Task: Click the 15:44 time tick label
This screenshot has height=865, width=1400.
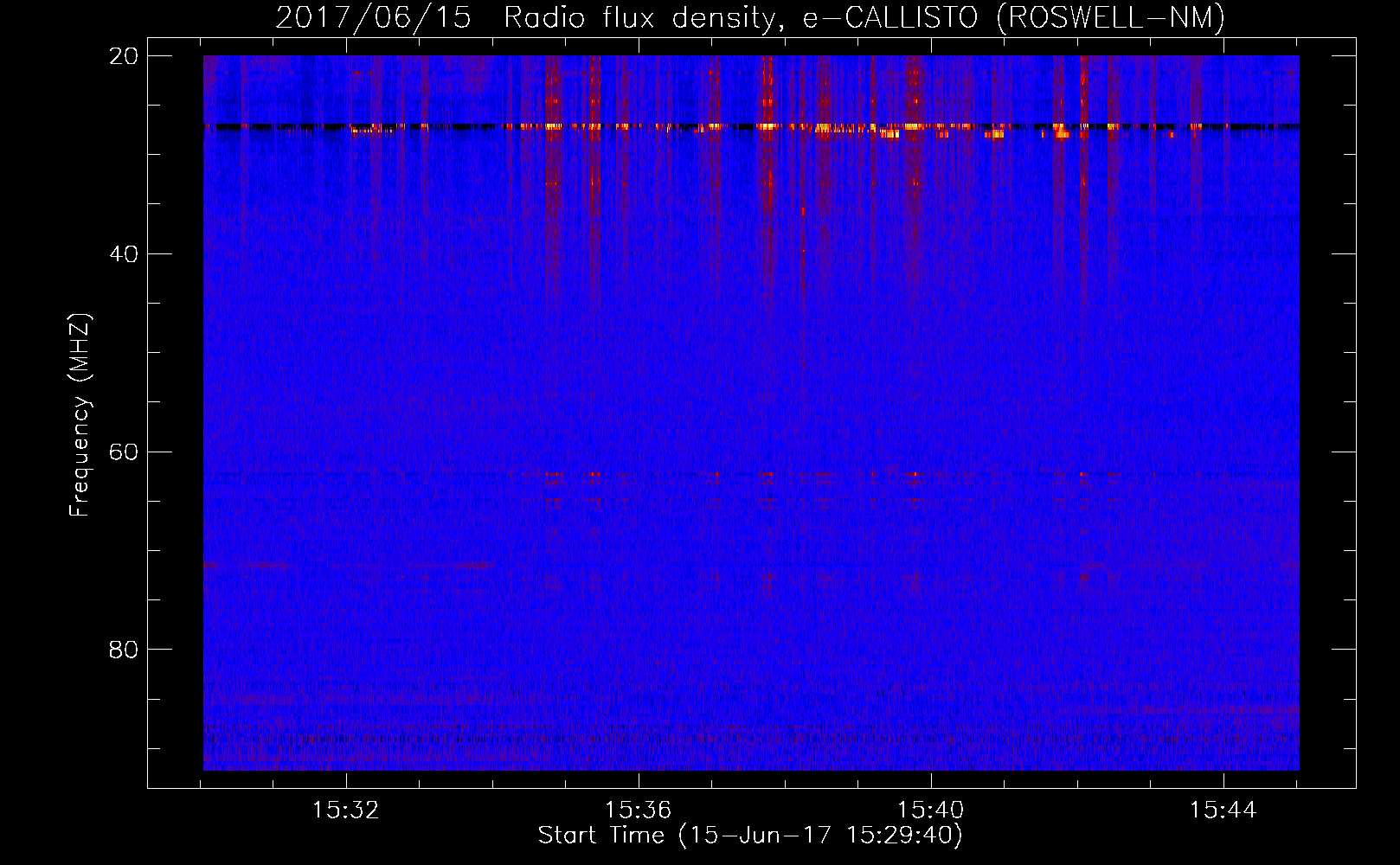Action: (x=1223, y=811)
